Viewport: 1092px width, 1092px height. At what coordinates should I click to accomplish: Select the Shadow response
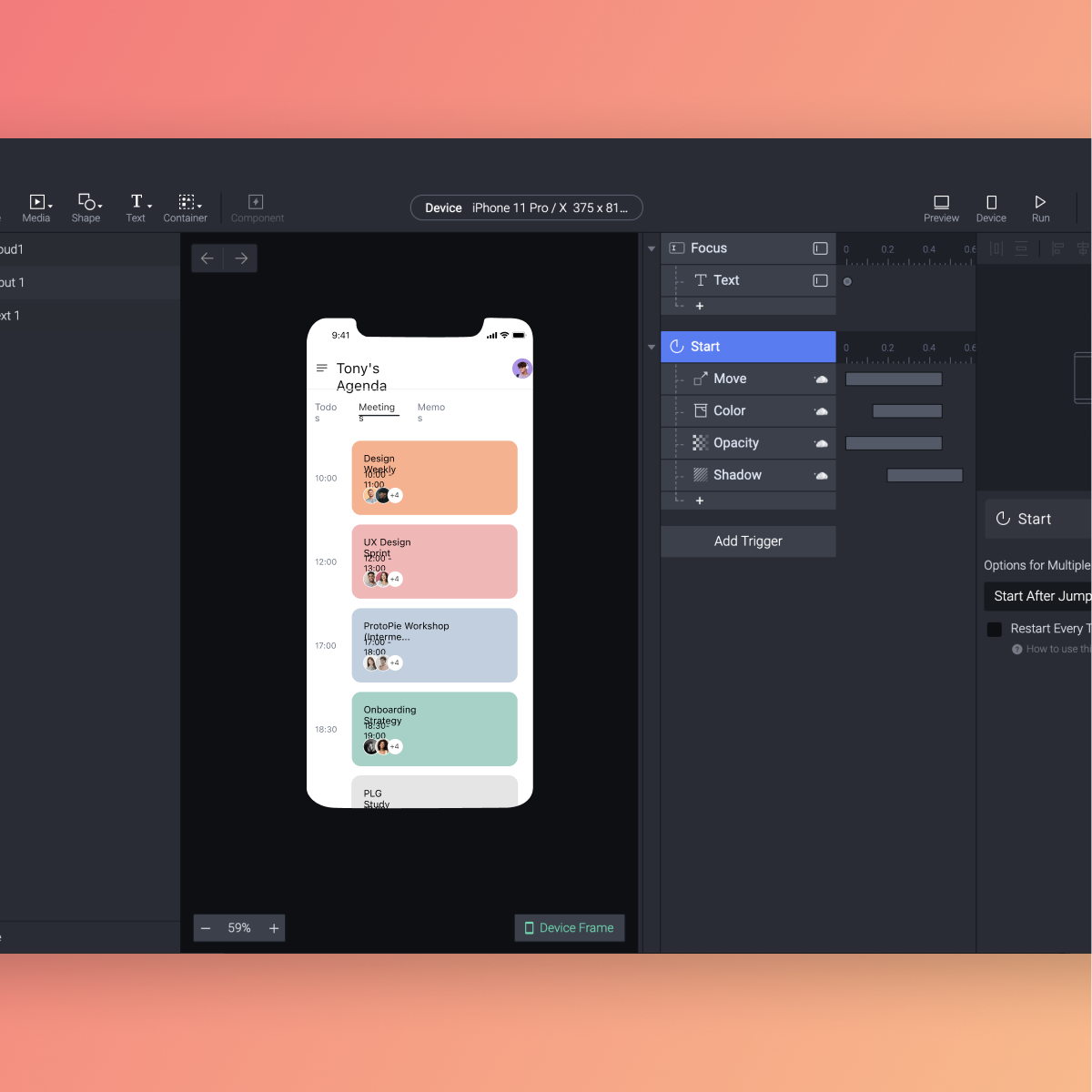click(748, 475)
